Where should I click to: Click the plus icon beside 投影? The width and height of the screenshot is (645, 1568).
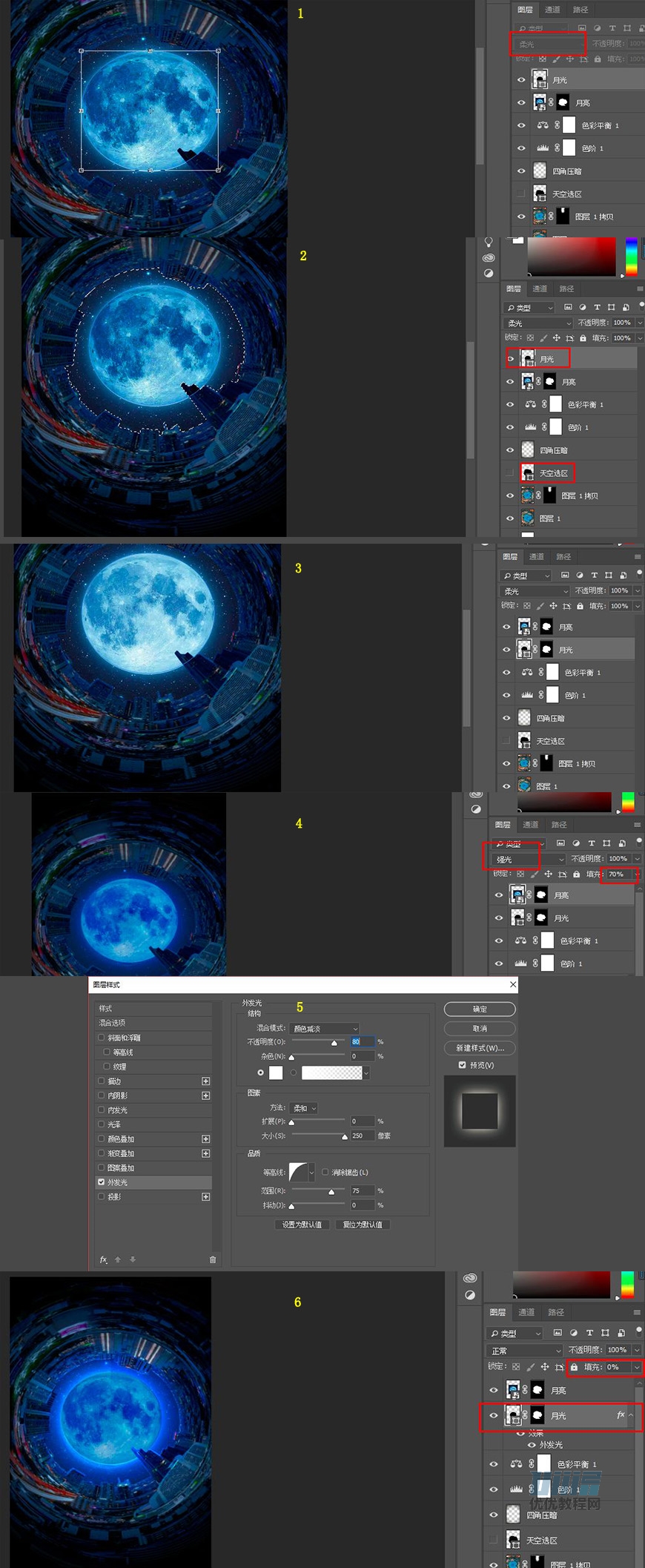(205, 1197)
